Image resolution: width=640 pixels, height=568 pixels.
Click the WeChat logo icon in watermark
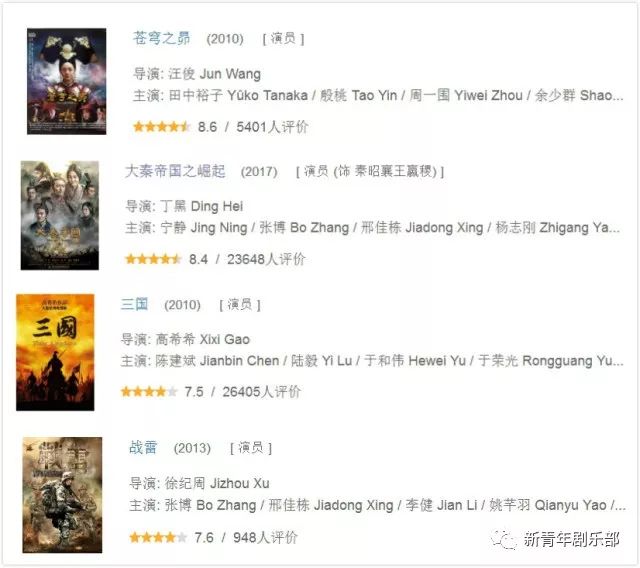[x=504, y=539]
